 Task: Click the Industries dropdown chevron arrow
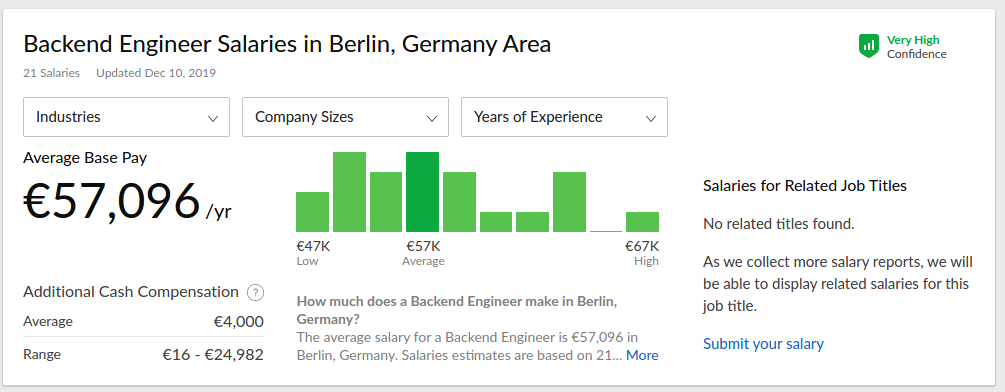click(x=213, y=118)
